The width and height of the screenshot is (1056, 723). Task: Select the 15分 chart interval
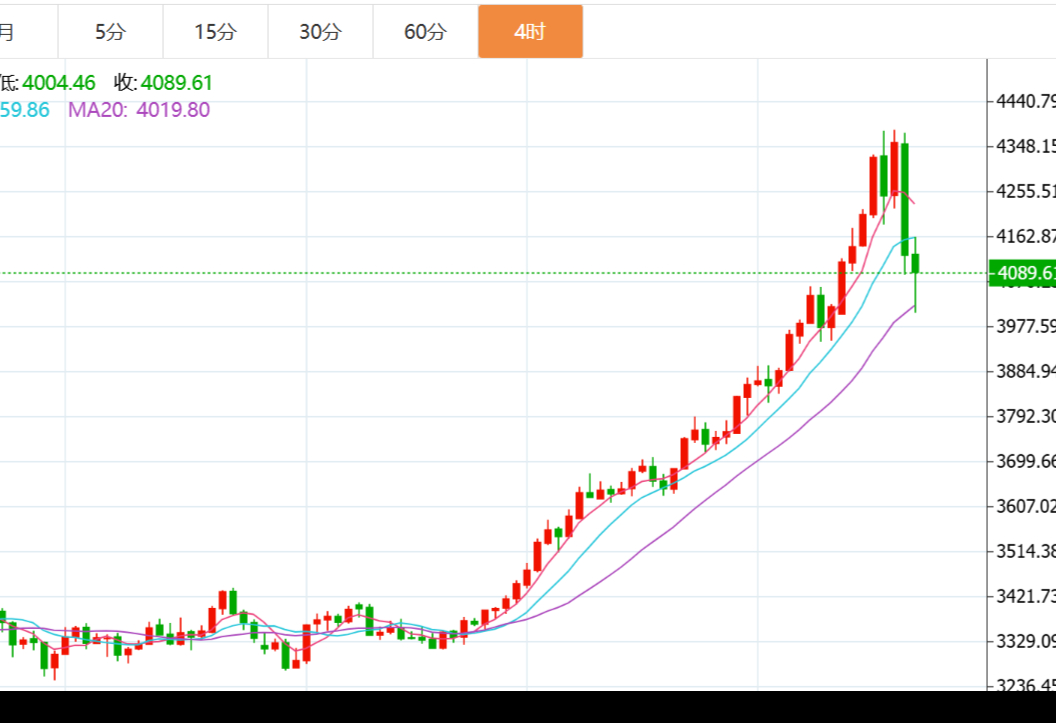[215, 32]
